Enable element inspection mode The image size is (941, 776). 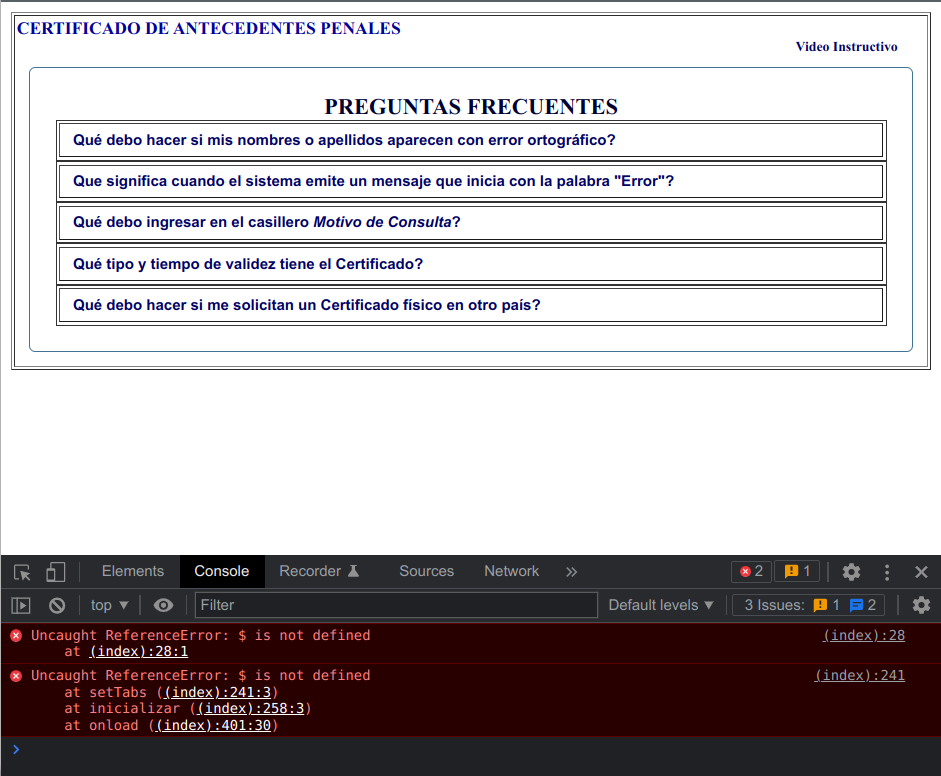[x=20, y=571]
